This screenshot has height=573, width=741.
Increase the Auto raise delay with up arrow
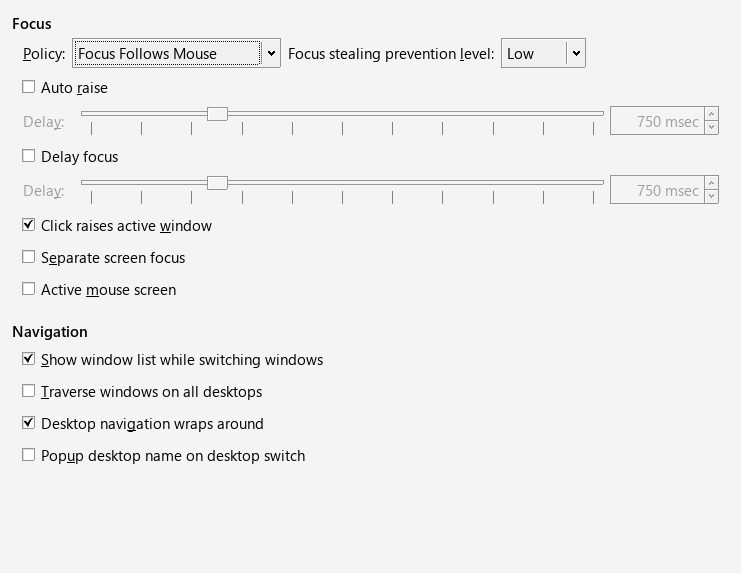[711, 115]
